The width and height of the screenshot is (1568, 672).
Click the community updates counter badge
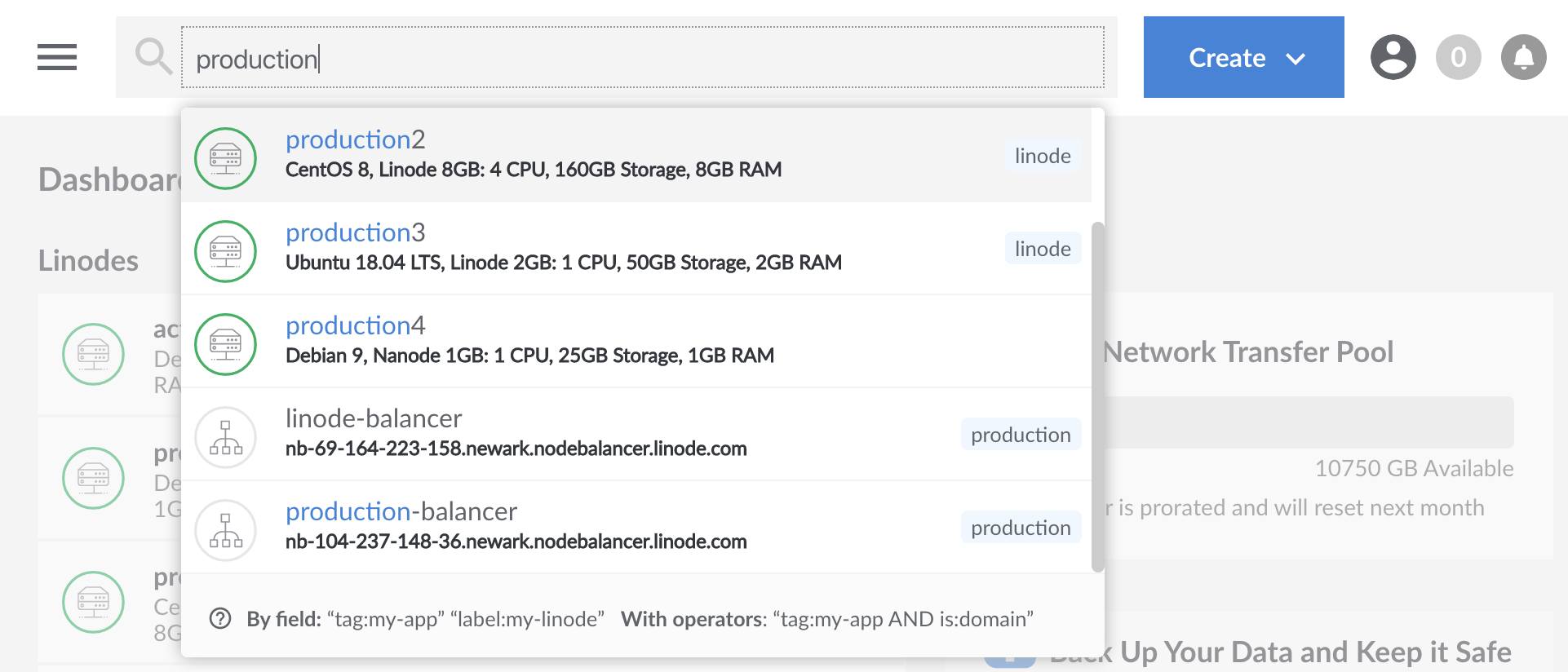pos(1458,57)
